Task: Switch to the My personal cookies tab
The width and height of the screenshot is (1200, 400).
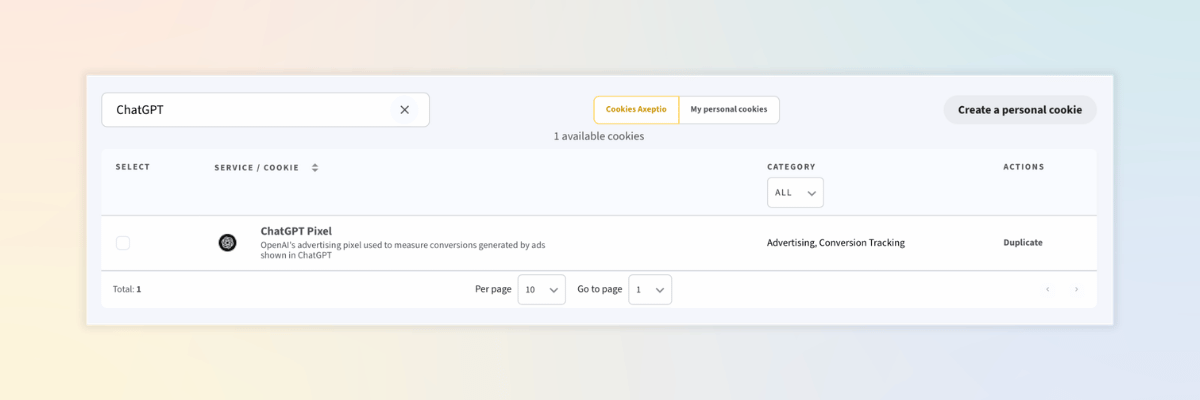Action: click(x=729, y=110)
